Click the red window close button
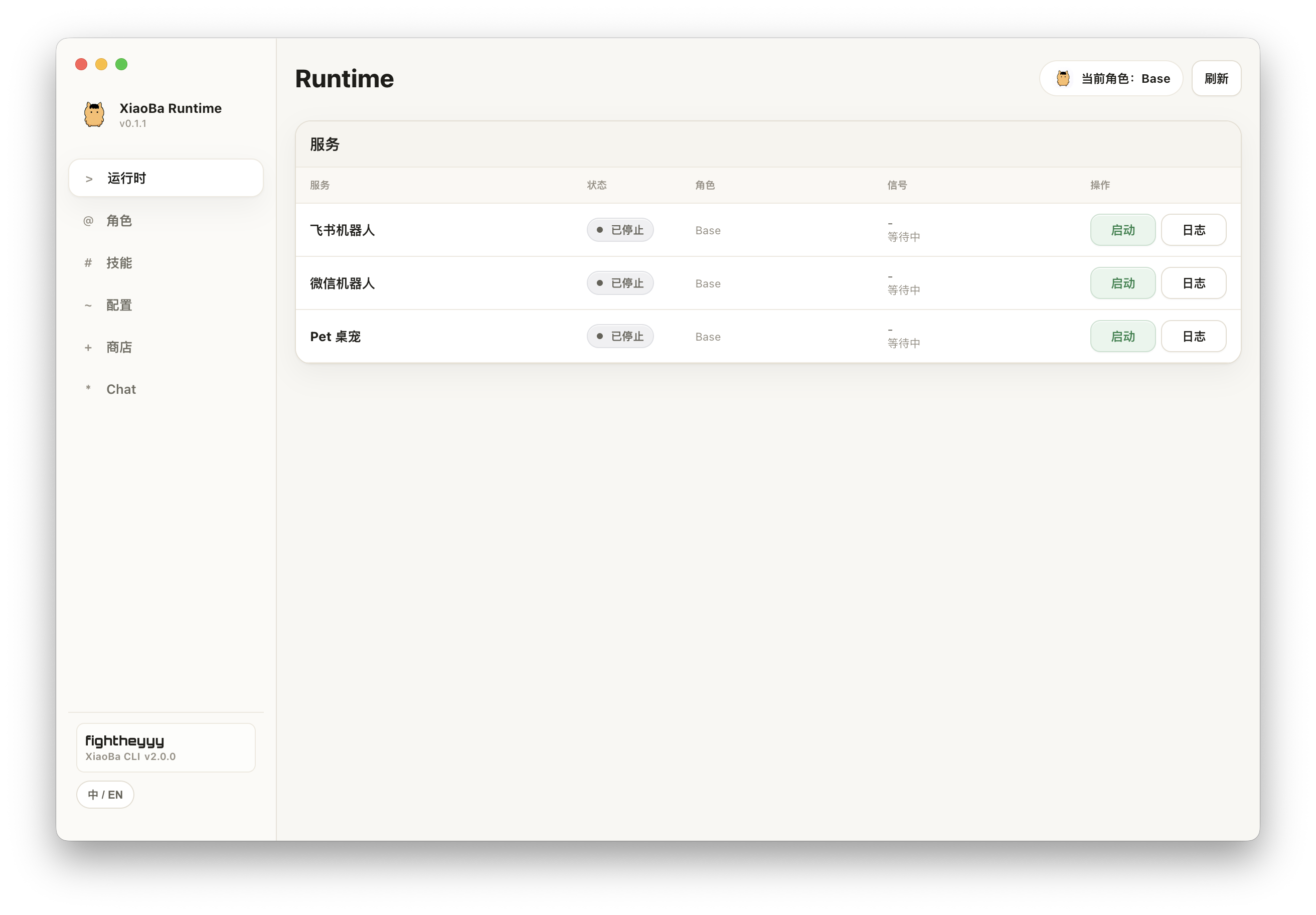The height and width of the screenshot is (915, 1316). (81, 64)
